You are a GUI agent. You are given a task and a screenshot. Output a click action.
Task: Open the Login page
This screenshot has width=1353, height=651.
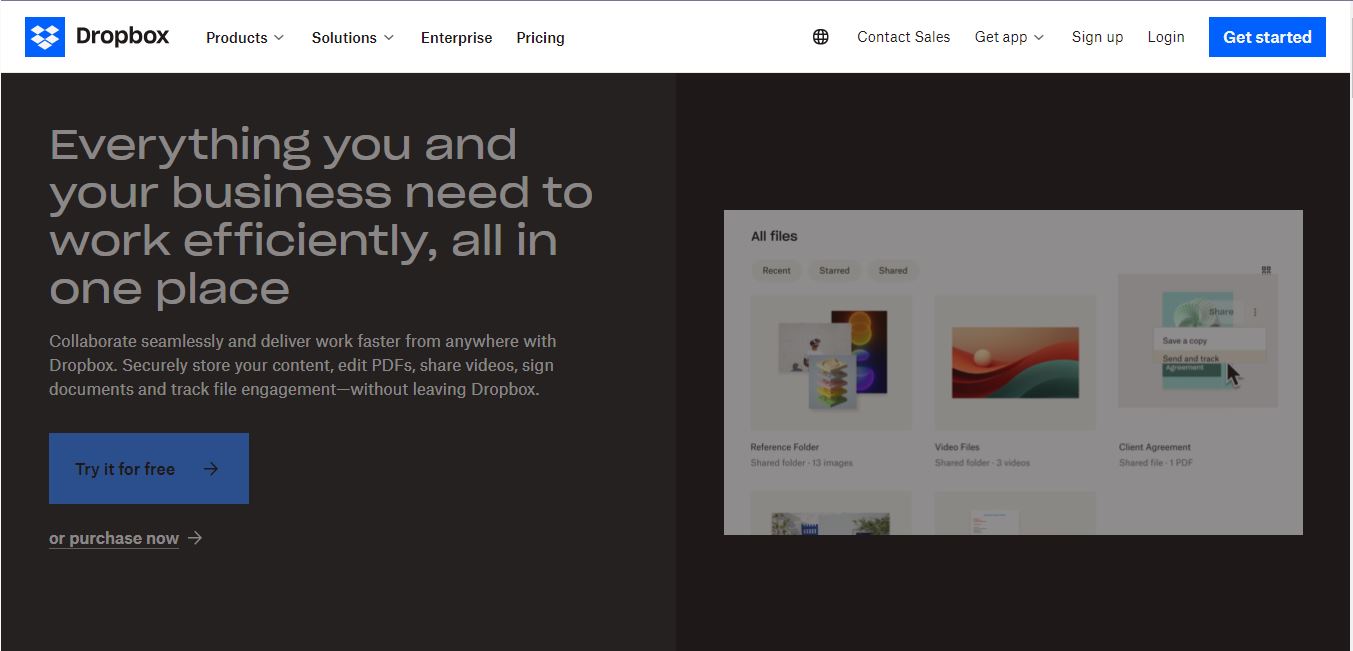click(x=1166, y=37)
